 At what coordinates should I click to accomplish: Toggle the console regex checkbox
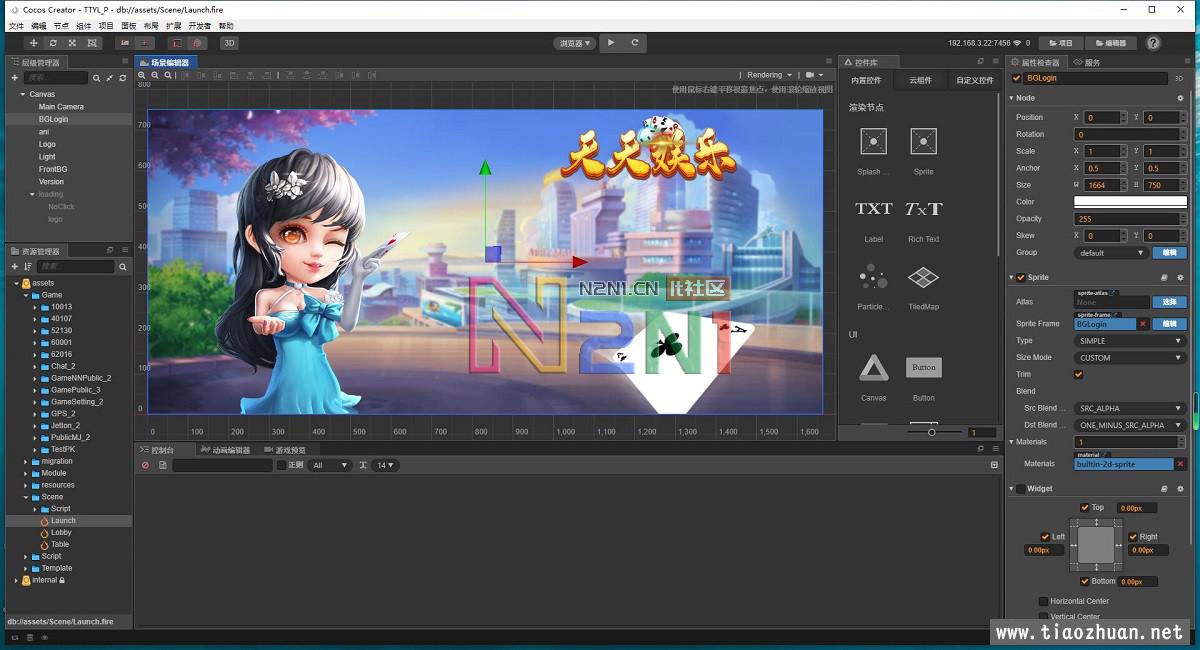pos(281,465)
